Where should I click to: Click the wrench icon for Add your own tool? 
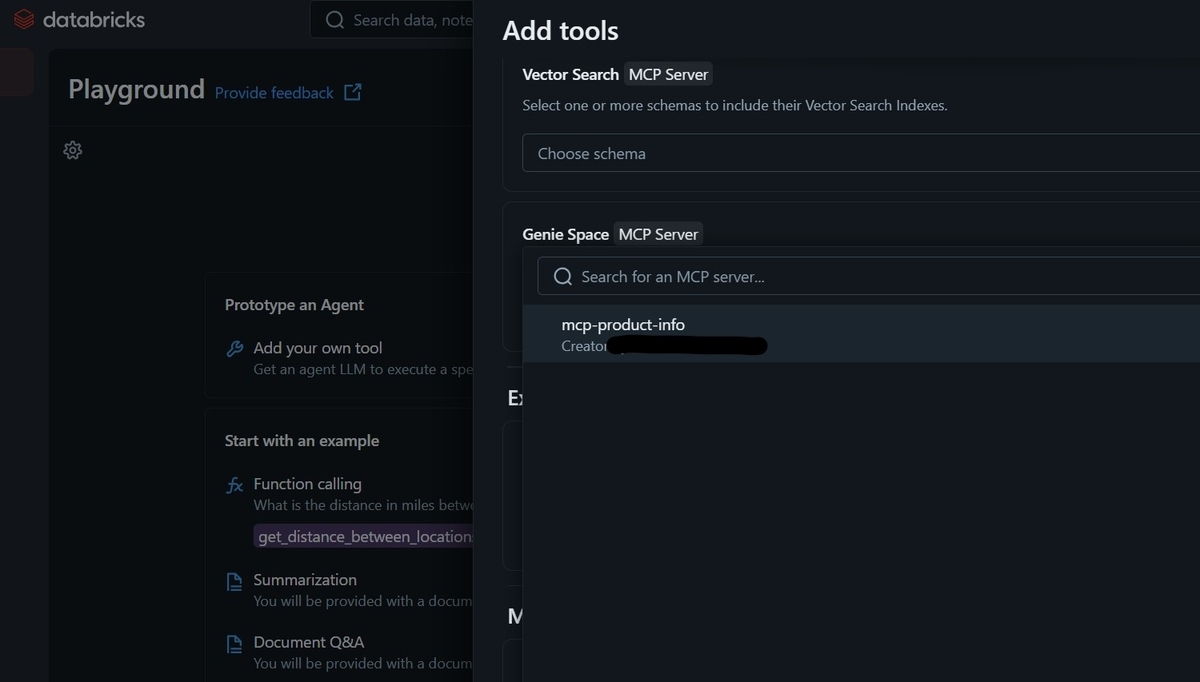pos(235,348)
